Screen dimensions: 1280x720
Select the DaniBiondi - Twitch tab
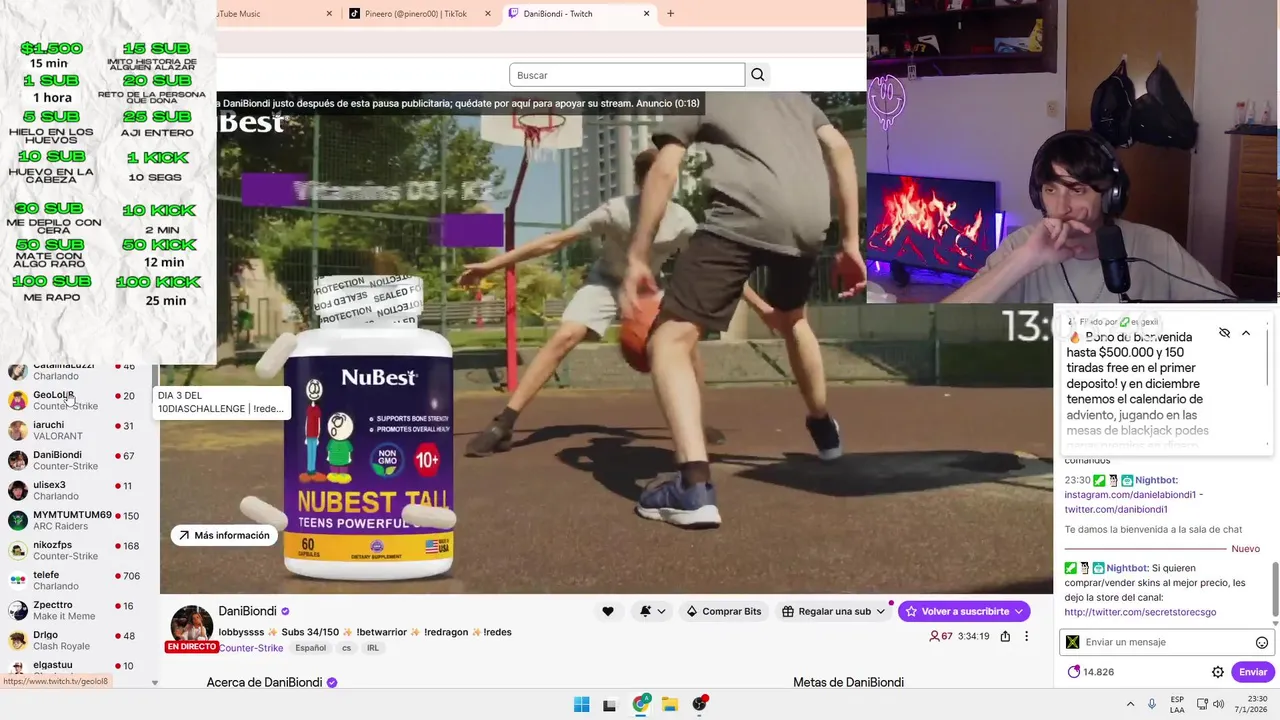pos(579,13)
